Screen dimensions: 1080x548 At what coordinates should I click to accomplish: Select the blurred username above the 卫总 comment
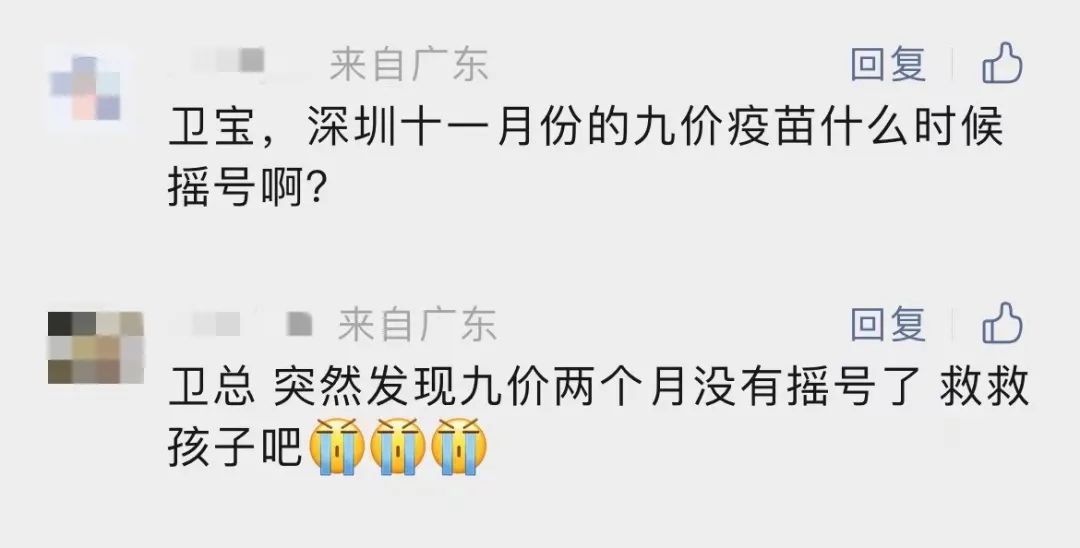click(x=241, y=324)
